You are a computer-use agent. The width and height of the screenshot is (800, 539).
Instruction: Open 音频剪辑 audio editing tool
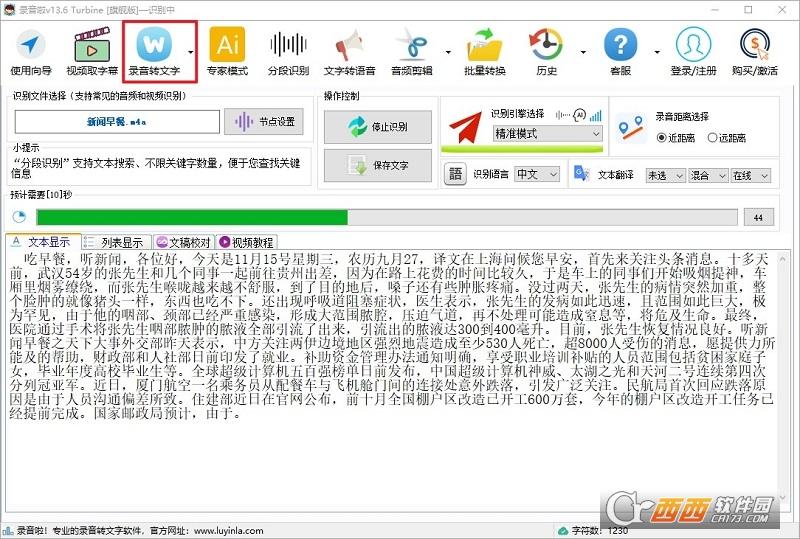pyautogui.click(x=412, y=52)
